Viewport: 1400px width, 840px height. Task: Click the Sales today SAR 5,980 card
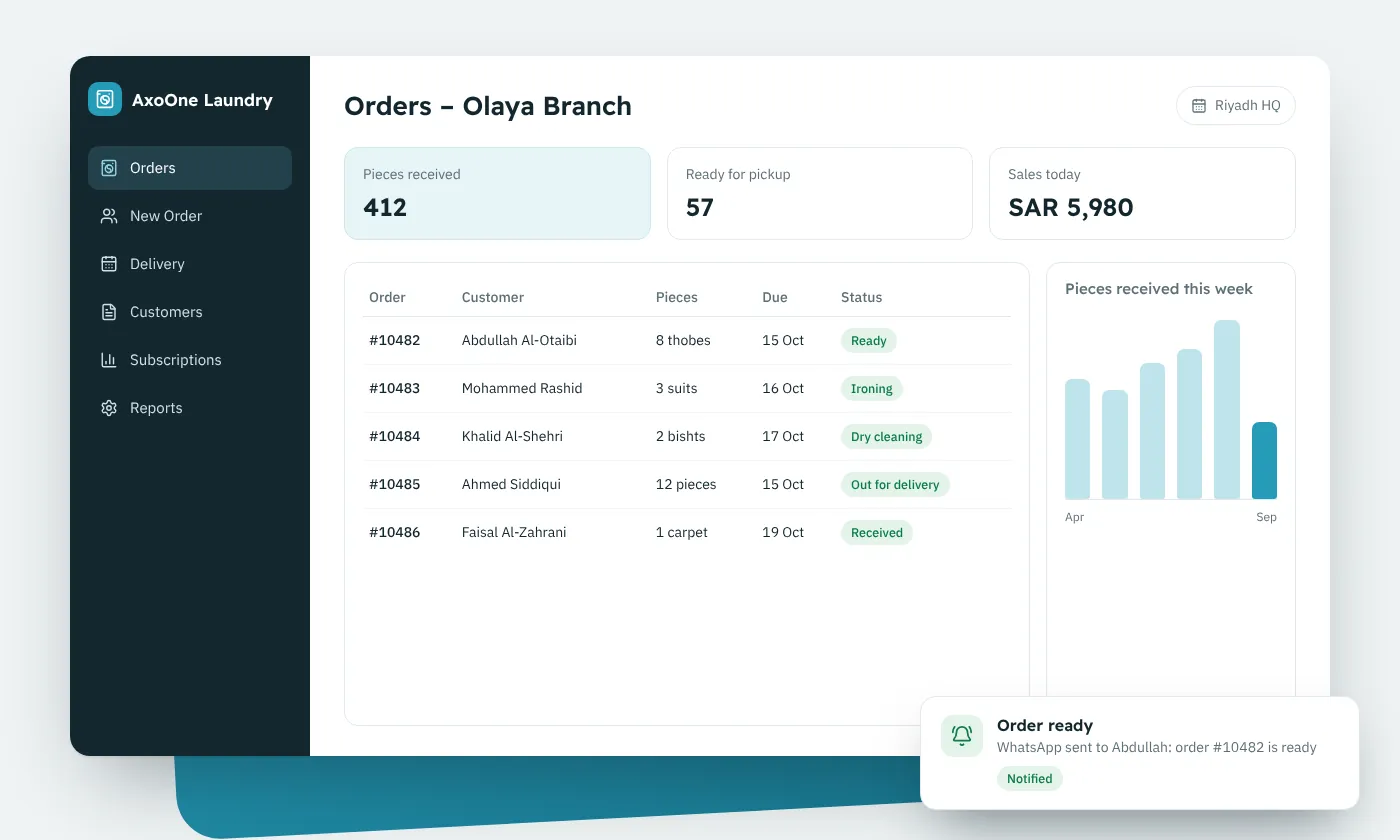point(1142,193)
